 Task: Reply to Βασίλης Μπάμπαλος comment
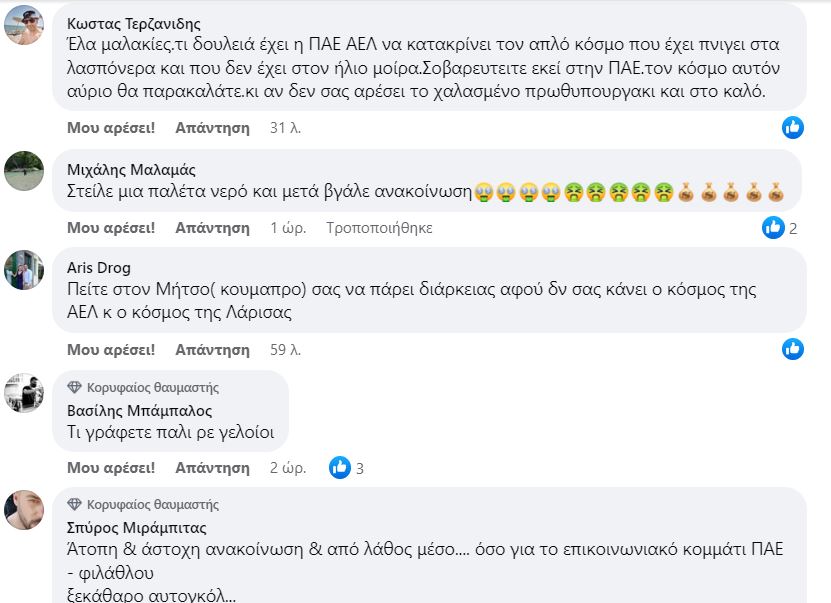tap(212, 468)
